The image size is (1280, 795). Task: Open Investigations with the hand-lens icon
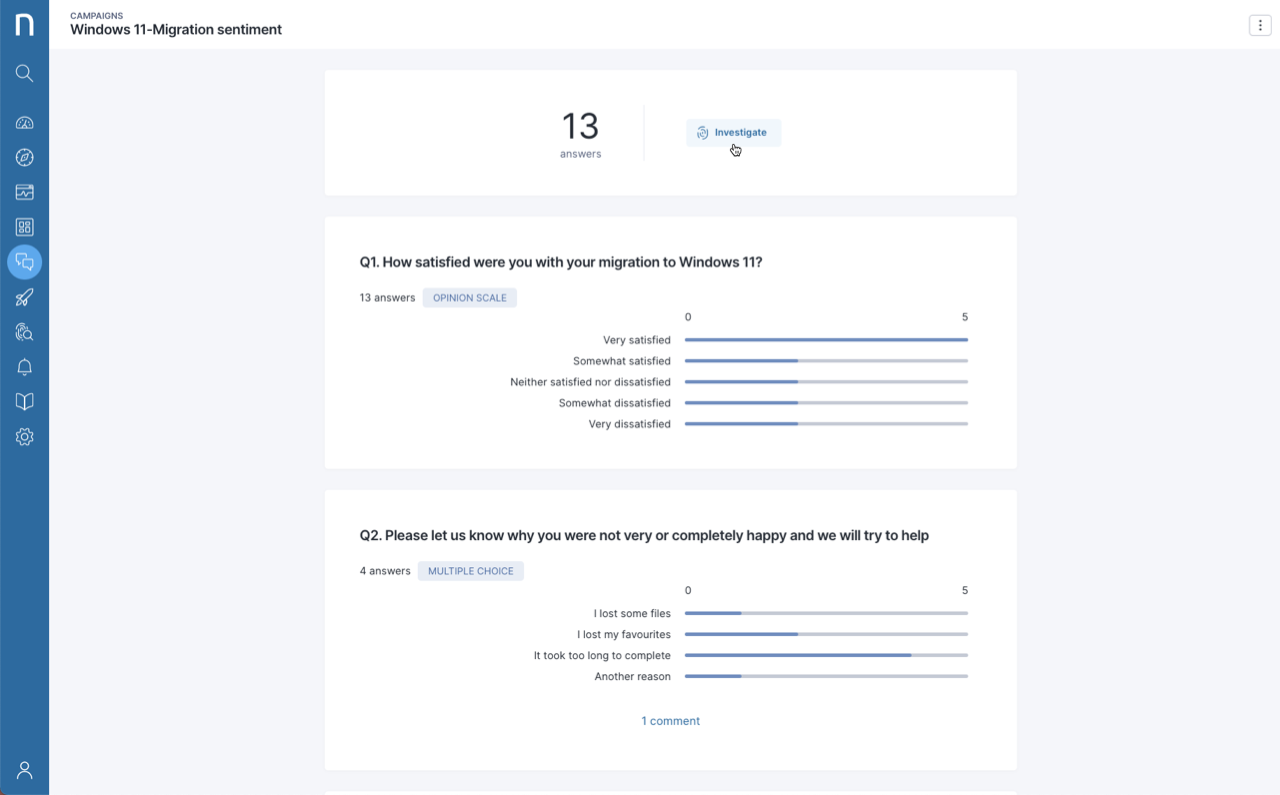point(24,332)
